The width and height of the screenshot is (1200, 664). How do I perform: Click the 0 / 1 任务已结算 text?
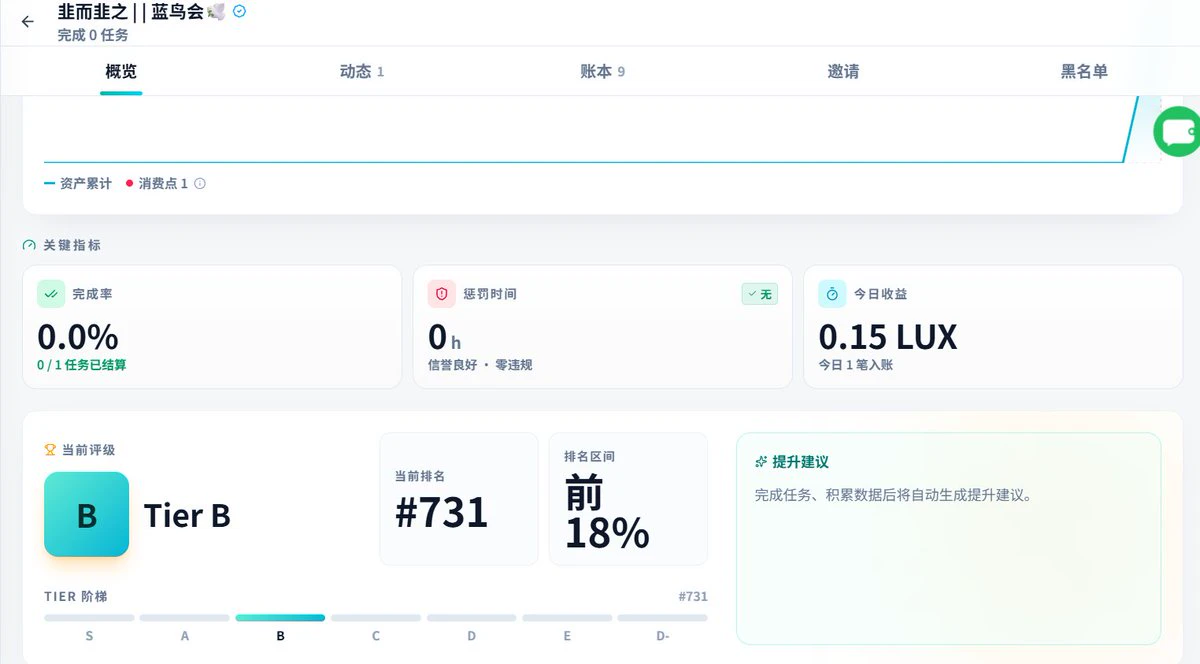click(82, 365)
